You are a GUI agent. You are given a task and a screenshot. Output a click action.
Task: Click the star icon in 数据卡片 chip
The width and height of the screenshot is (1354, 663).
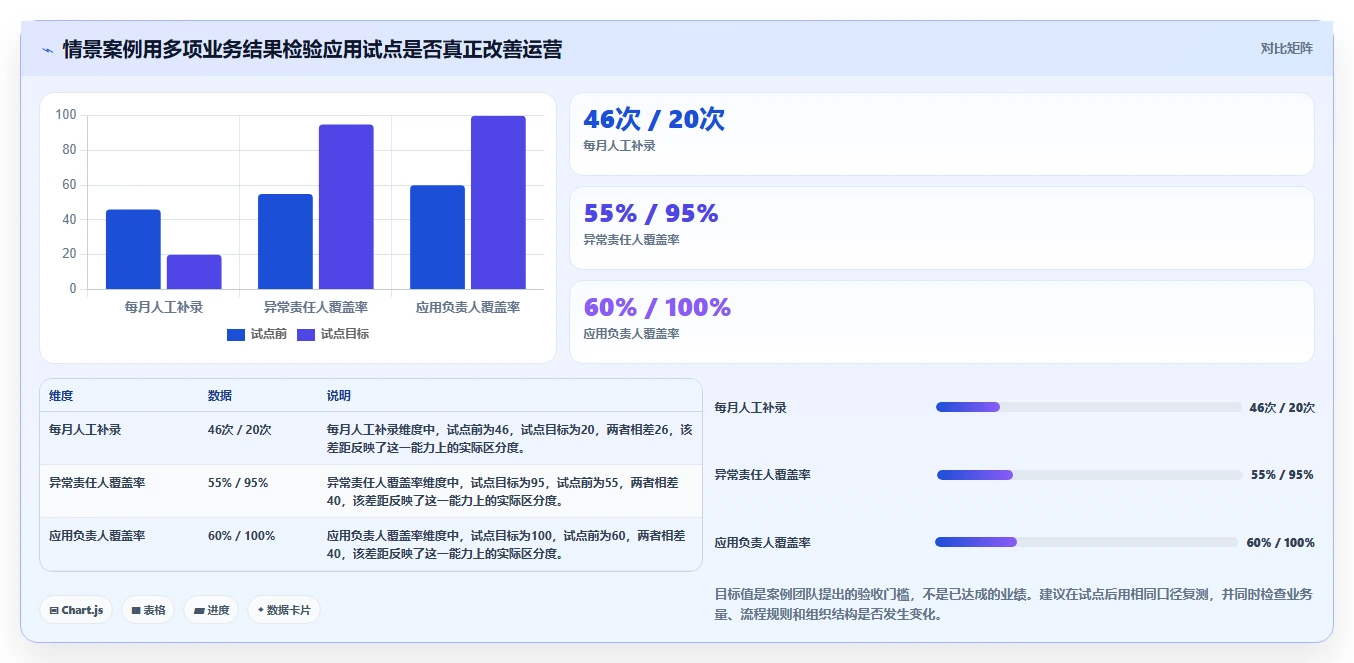coord(261,610)
